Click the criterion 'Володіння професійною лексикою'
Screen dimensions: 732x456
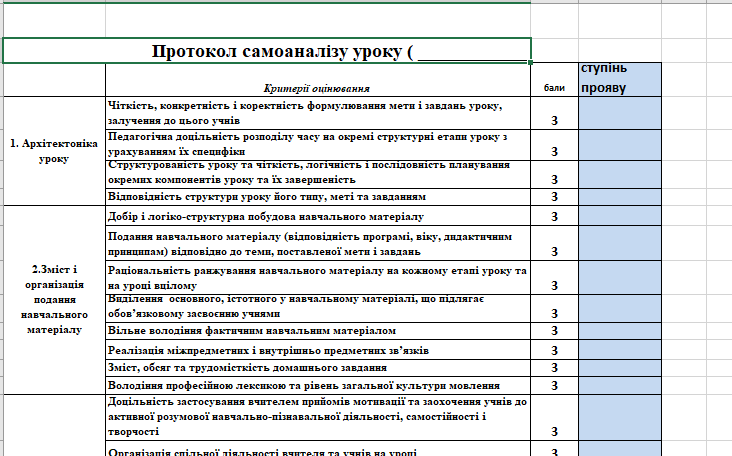tap(318, 386)
